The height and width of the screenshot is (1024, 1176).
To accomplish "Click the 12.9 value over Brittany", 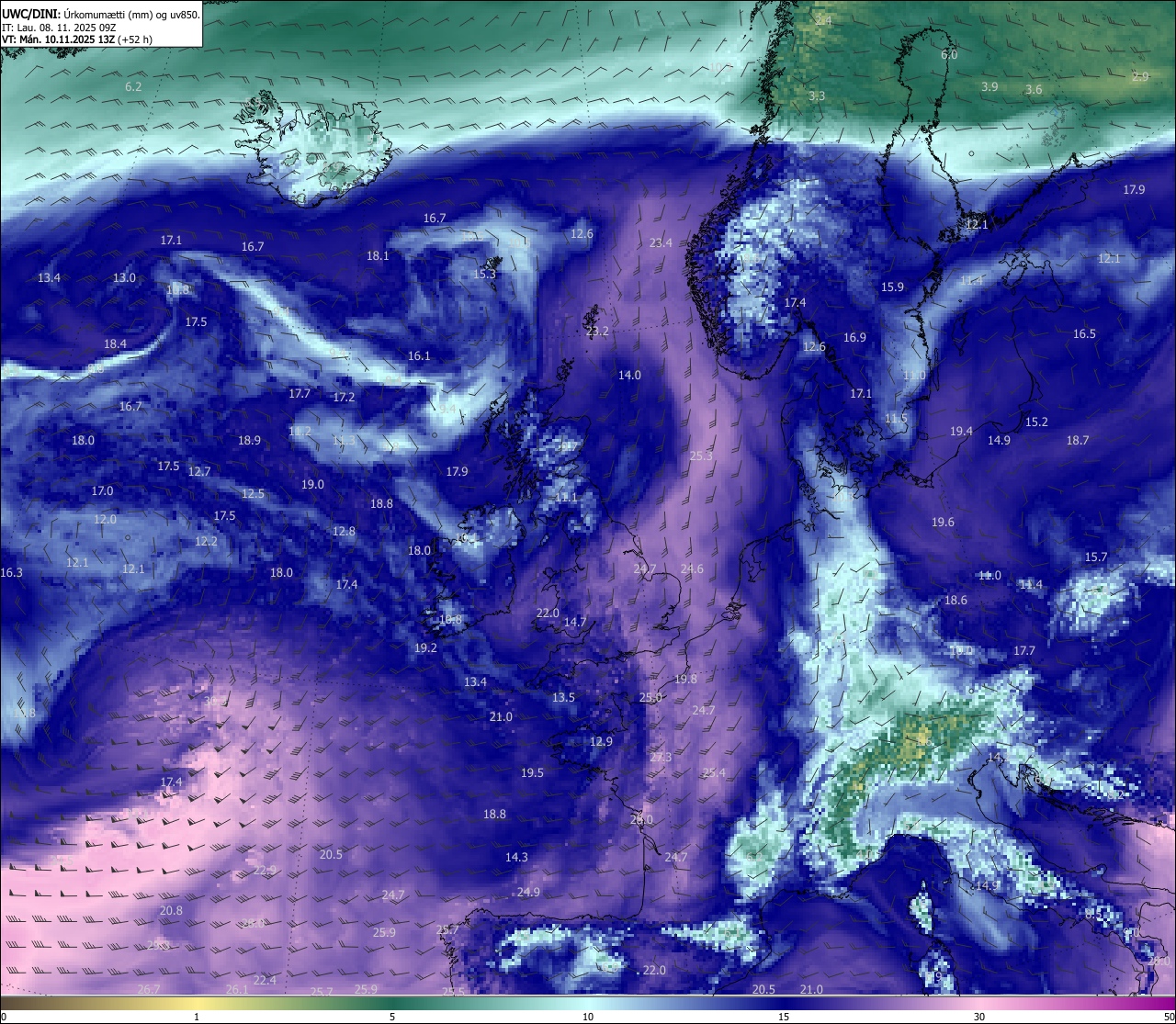I will pos(601,741).
